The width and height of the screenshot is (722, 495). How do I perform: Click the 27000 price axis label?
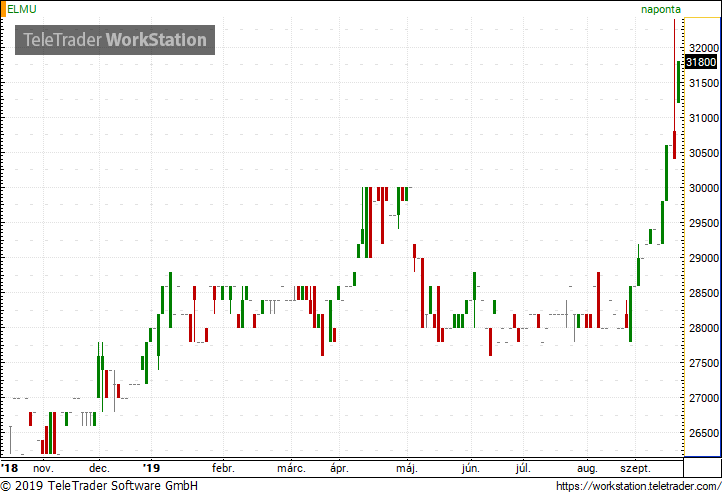pos(704,398)
